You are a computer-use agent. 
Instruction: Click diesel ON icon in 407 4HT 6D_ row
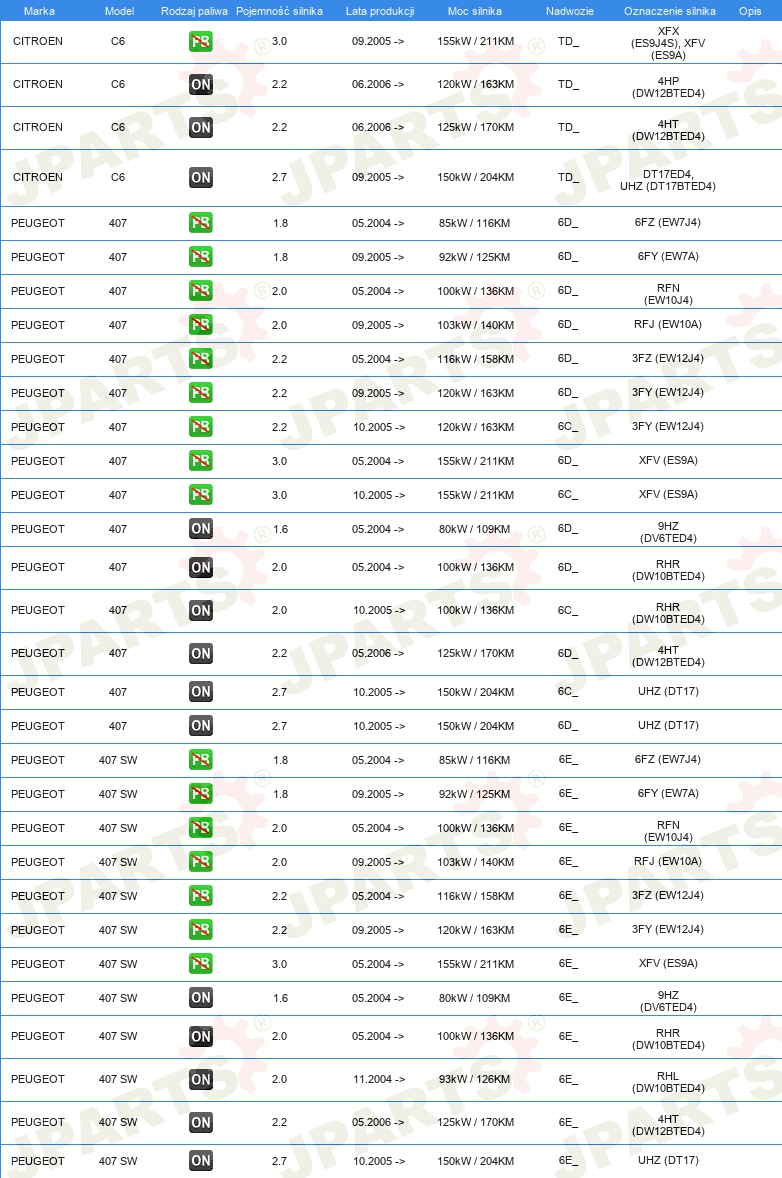(201, 653)
